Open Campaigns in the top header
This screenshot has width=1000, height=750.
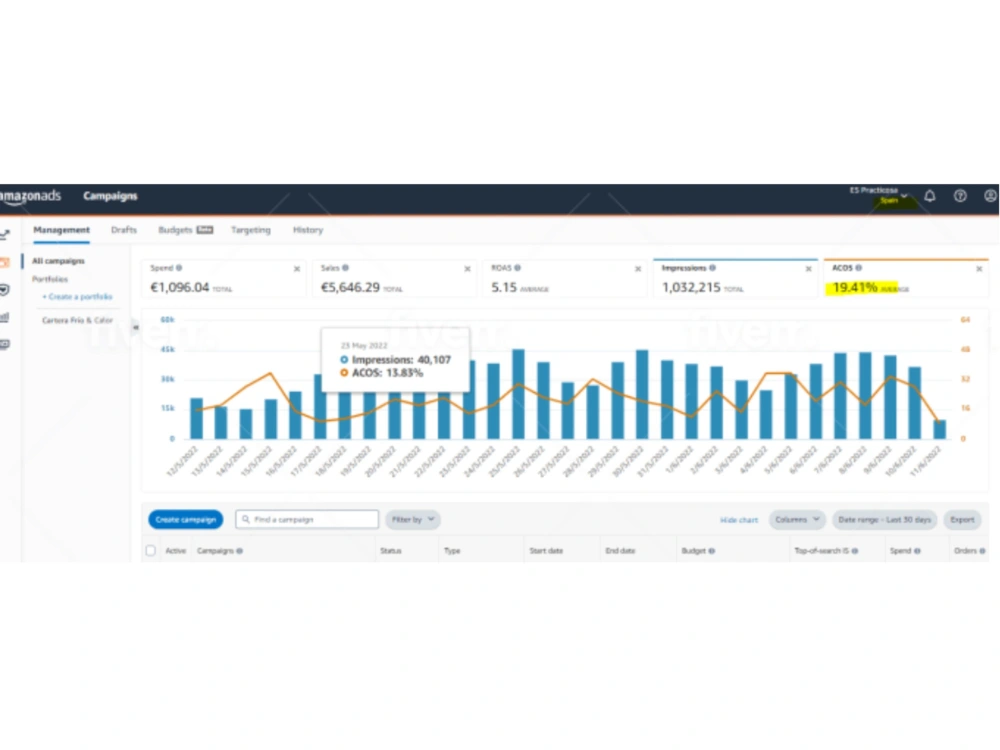pyautogui.click(x=110, y=196)
